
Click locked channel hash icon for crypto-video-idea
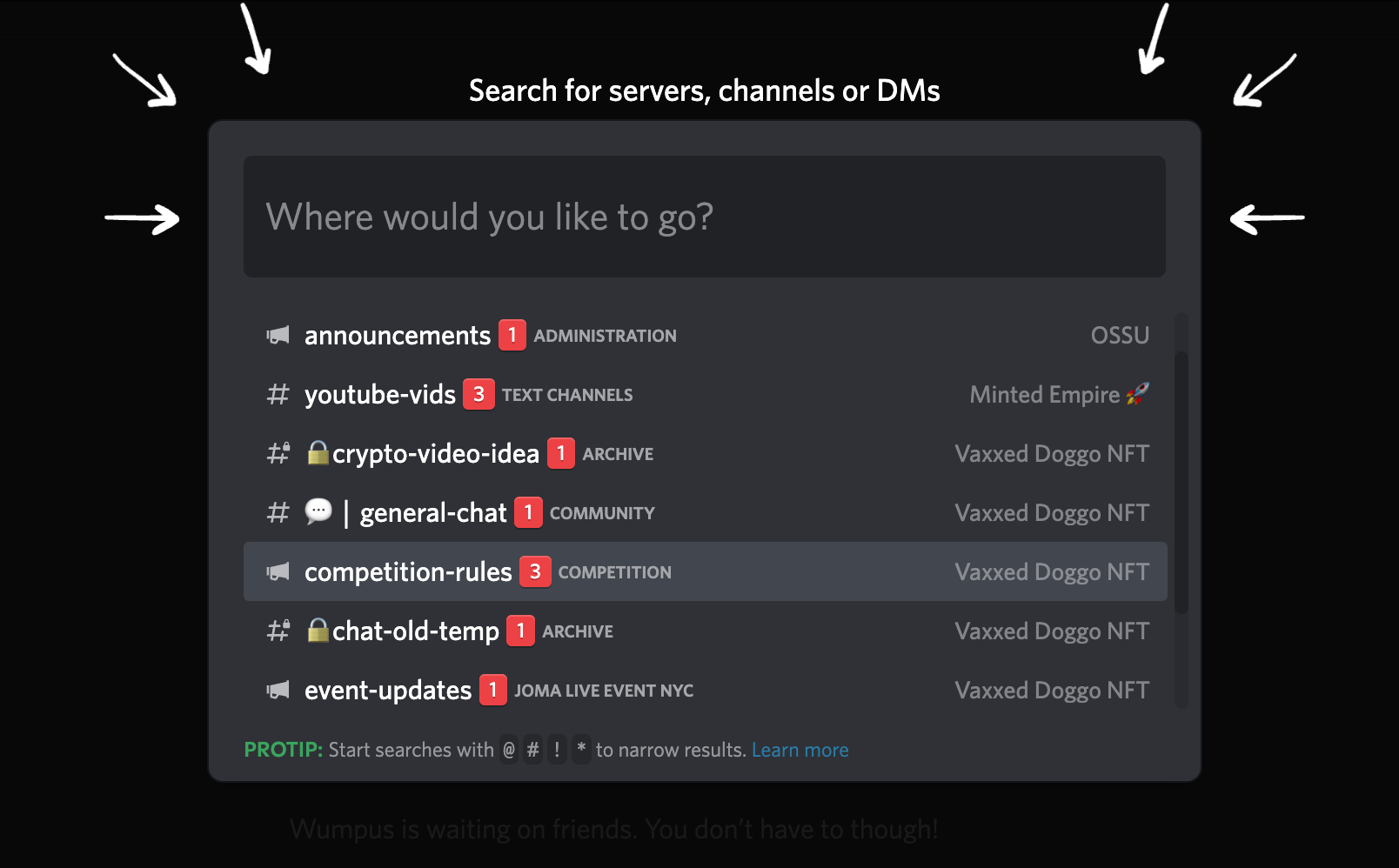(278, 453)
